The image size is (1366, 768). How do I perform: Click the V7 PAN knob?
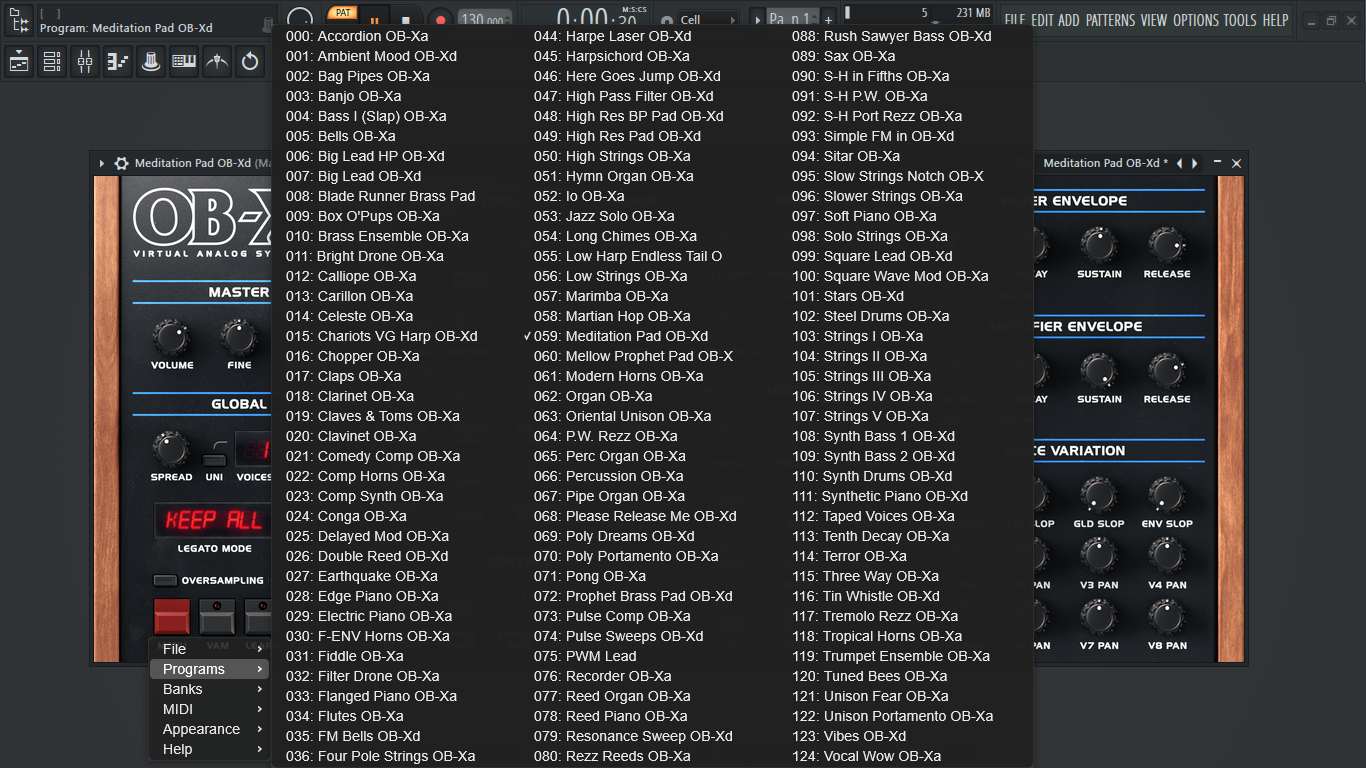[x=1099, y=617]
